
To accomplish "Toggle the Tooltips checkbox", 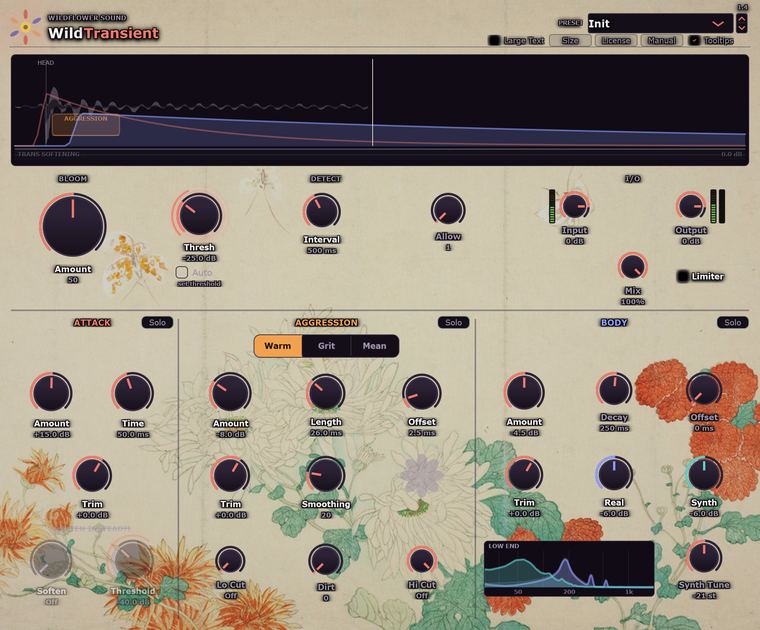I will point(694,40).
